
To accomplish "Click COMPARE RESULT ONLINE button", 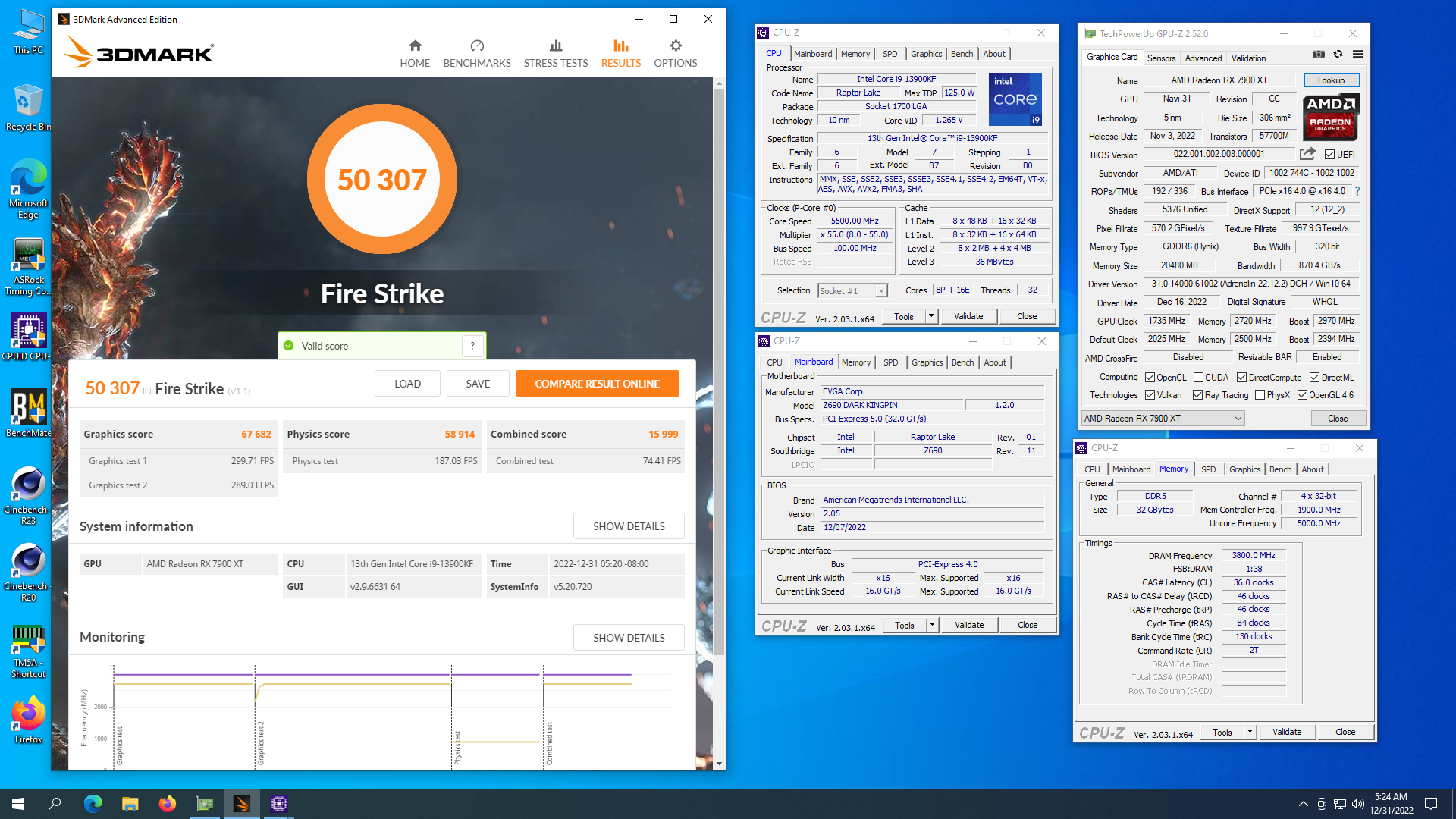I will 597,384.
